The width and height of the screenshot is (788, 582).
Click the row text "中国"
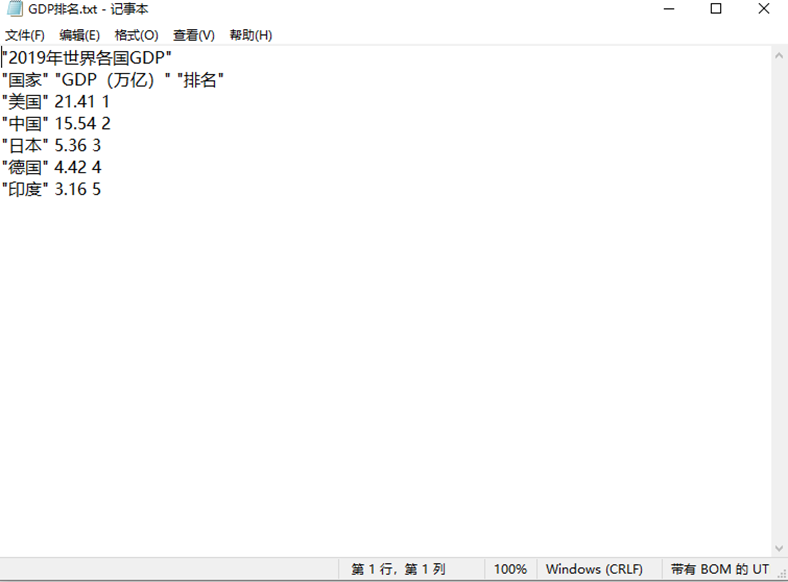tap(25, 124)
